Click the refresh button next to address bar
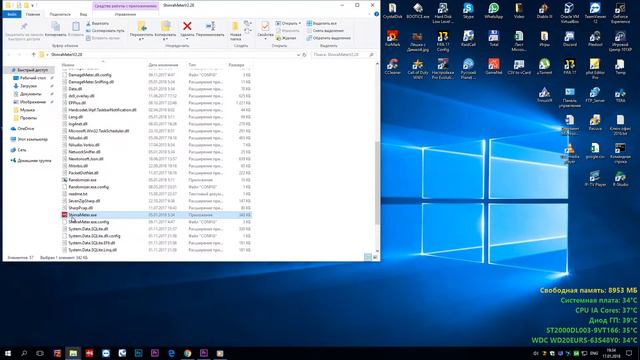The width and height of the screenshot is (640, 360). pos(304,54)
